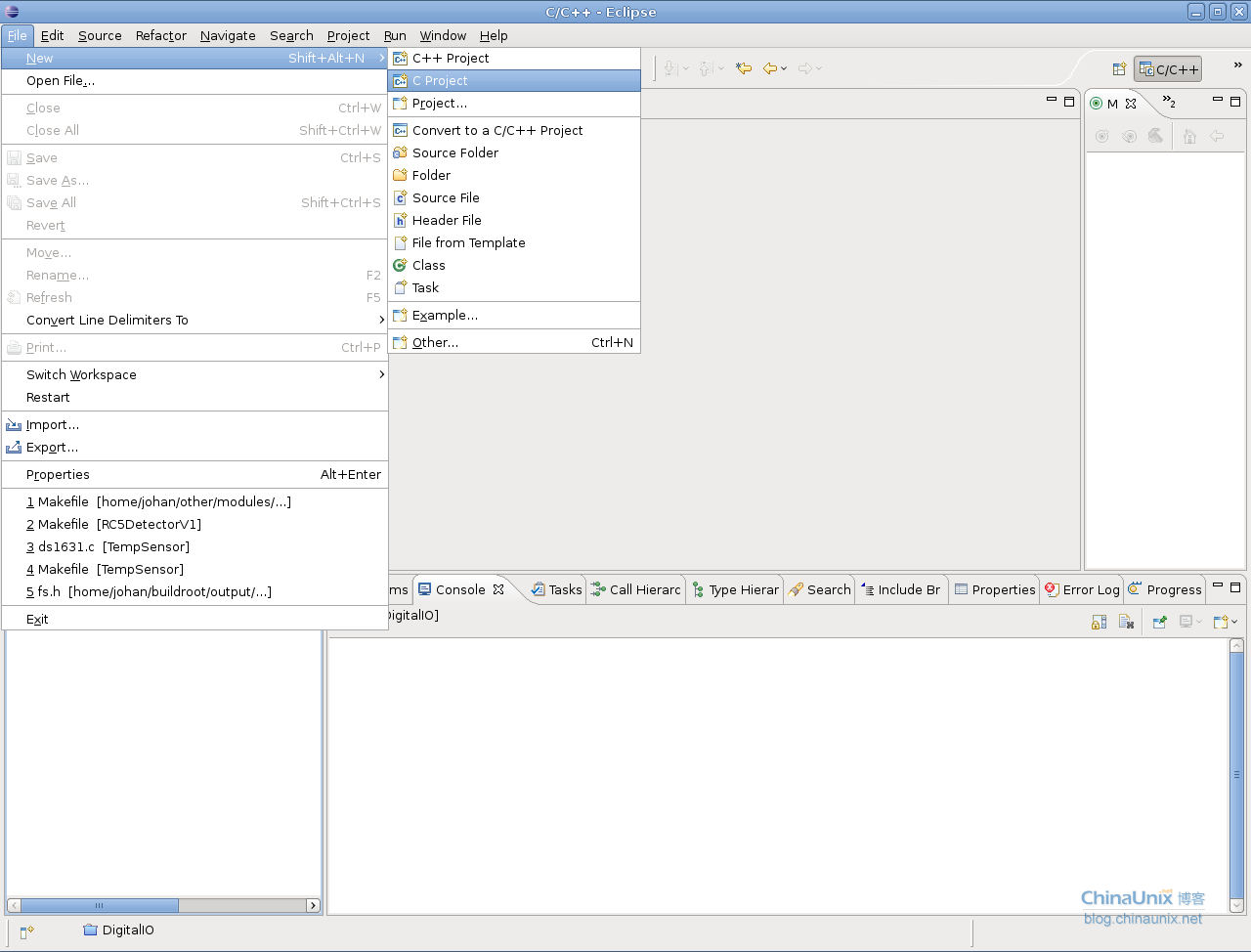Switch to the Tasks tab
Image resolution: width=1251 pixels, height=952 pixels.
coord(557,589)
